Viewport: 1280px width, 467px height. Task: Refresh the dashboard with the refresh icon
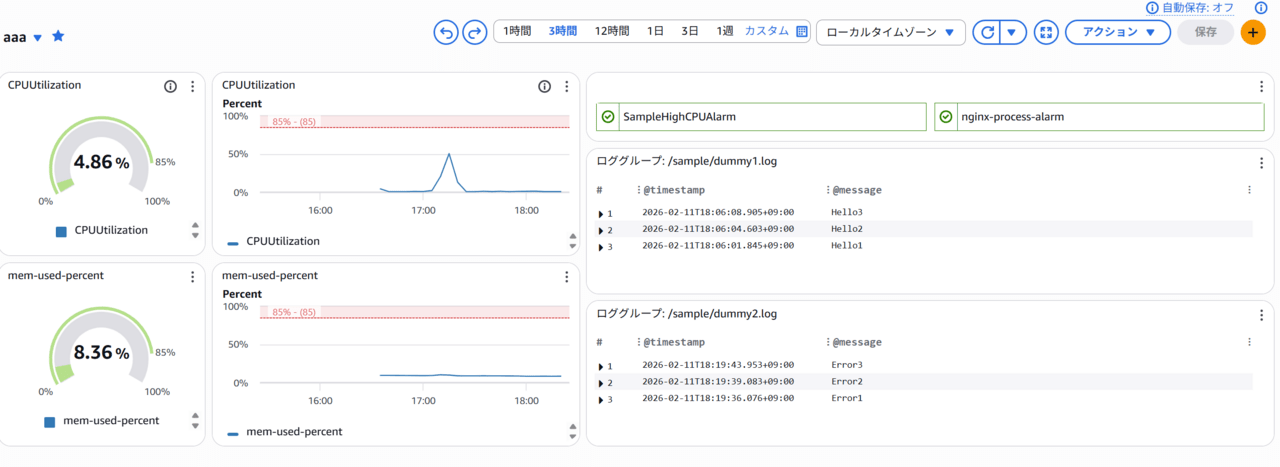[987, 32]
